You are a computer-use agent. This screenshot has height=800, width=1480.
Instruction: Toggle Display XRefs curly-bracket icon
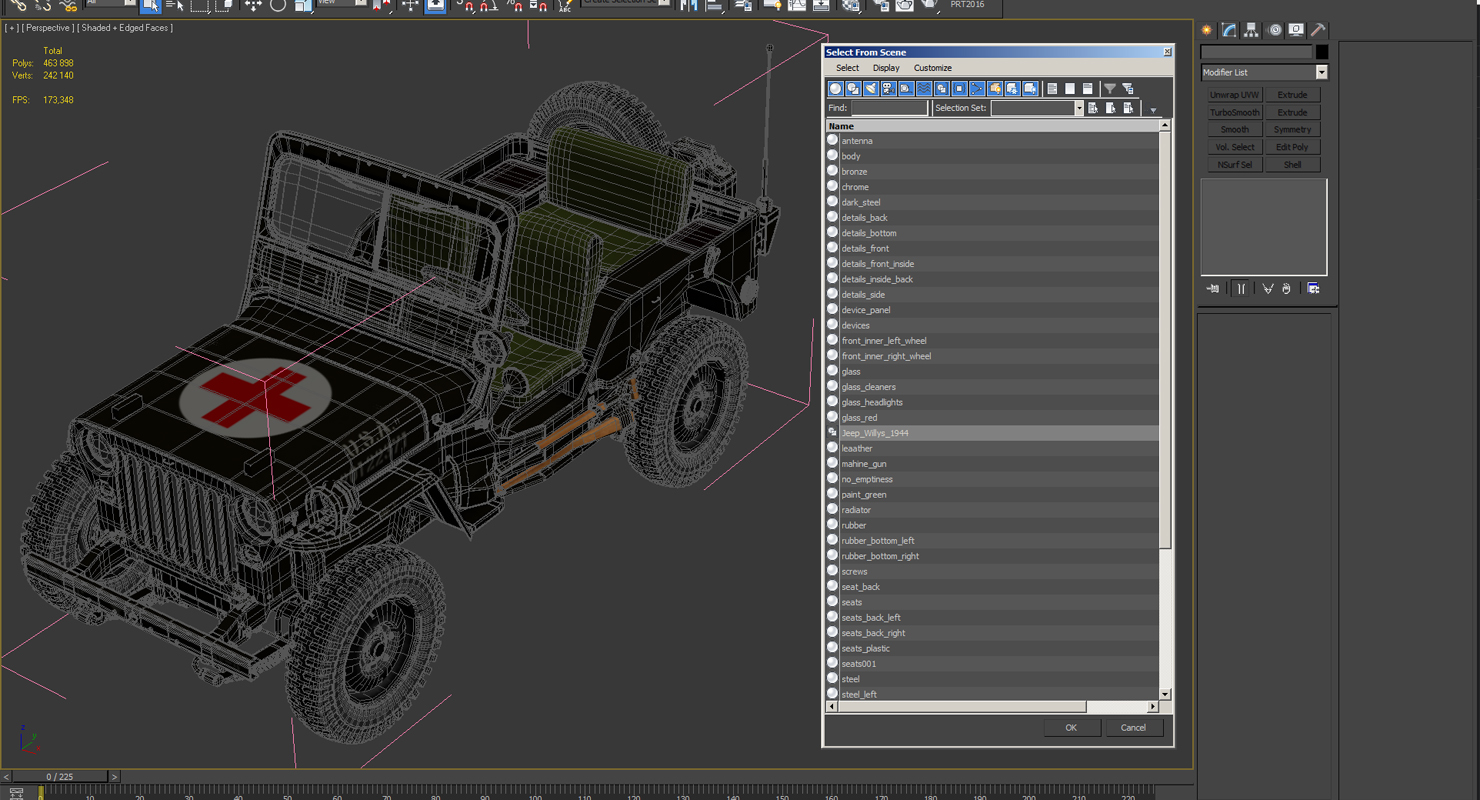959,89
